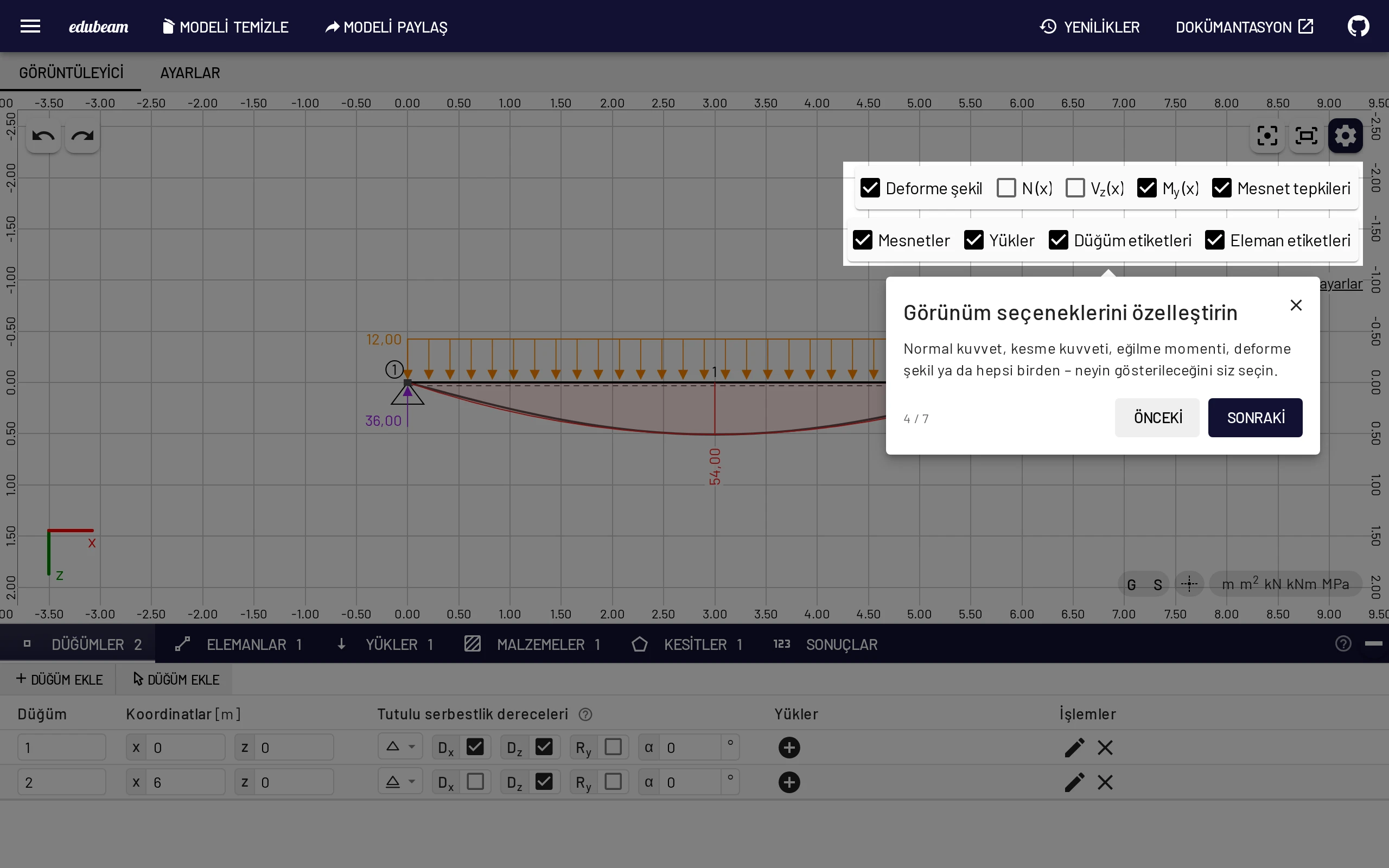The height and width of the screenshot is (868, 1389).
Task: Toggle Eleman etiketleri checkbox
Action: pos(1214,240)
